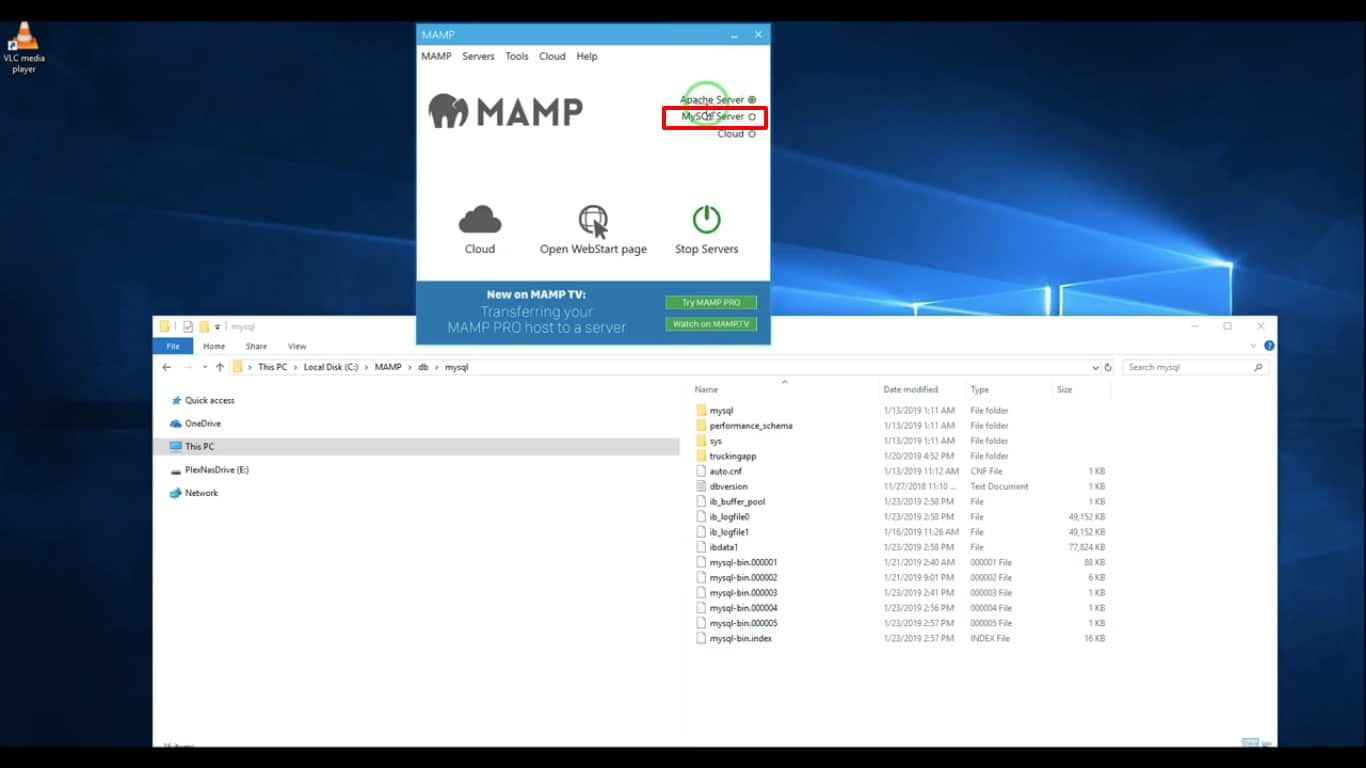The image size is (1366, 768).
Task: Click Properties icon in quick access toolbar
Action: (x=188, y=326)
